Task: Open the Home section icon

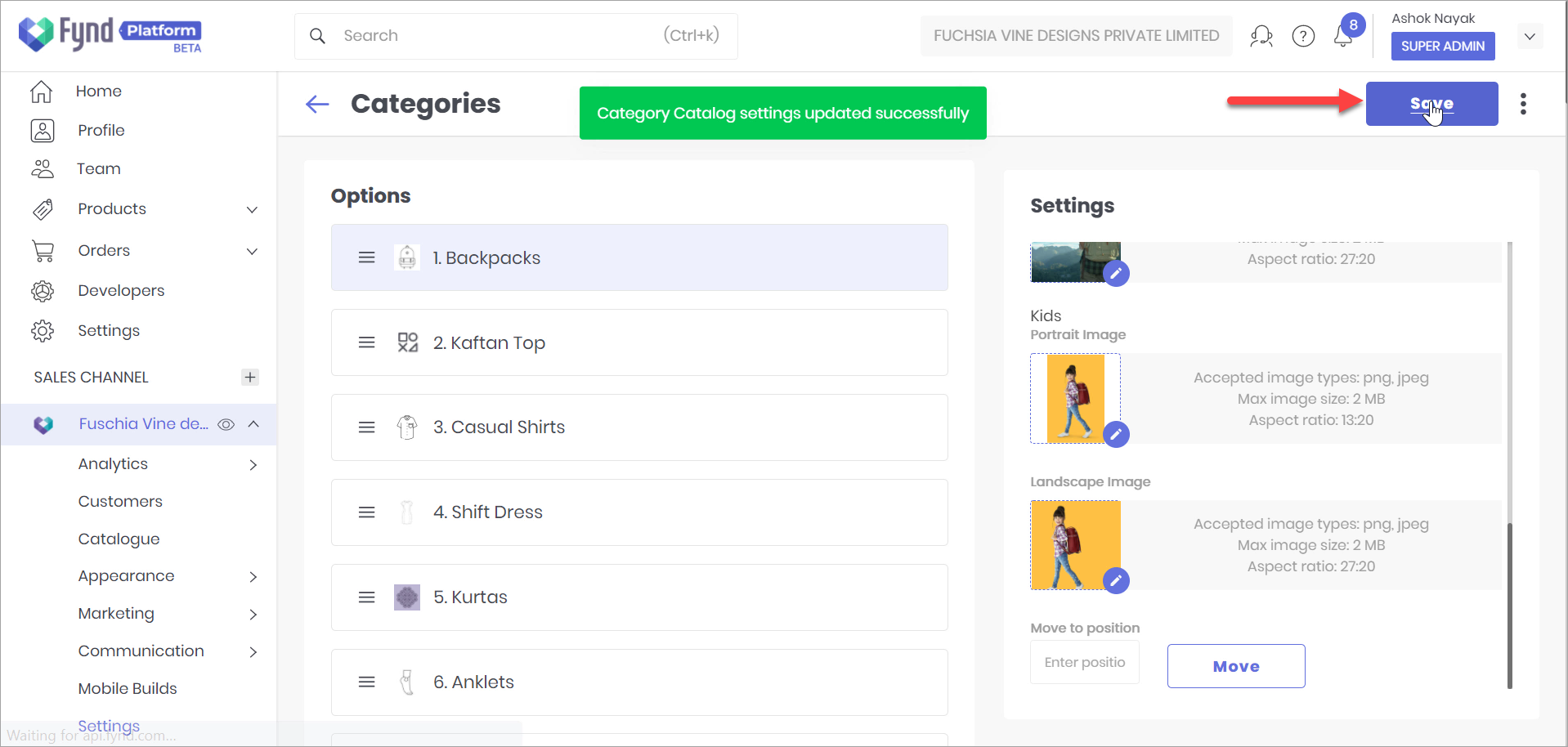Action: [41, 91]
